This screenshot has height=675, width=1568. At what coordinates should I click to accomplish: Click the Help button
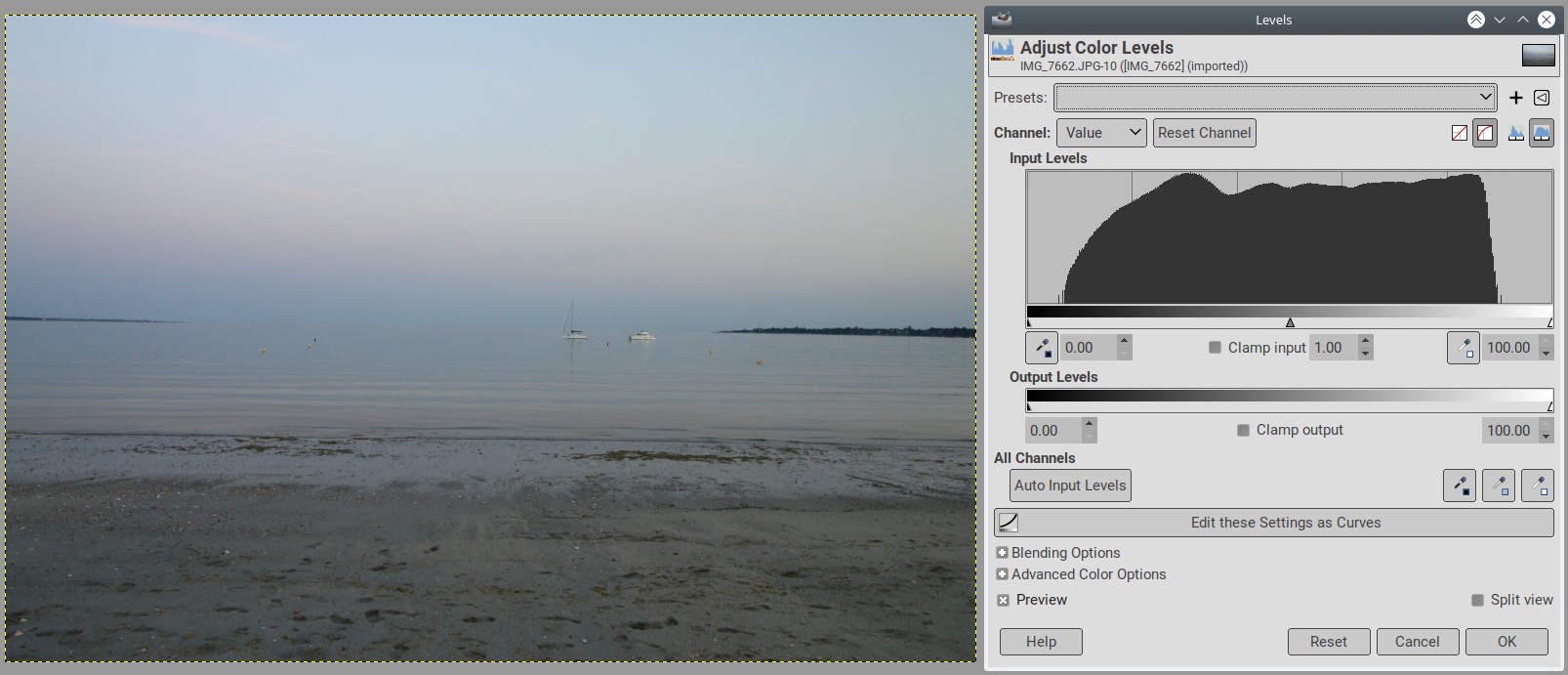1041,642
